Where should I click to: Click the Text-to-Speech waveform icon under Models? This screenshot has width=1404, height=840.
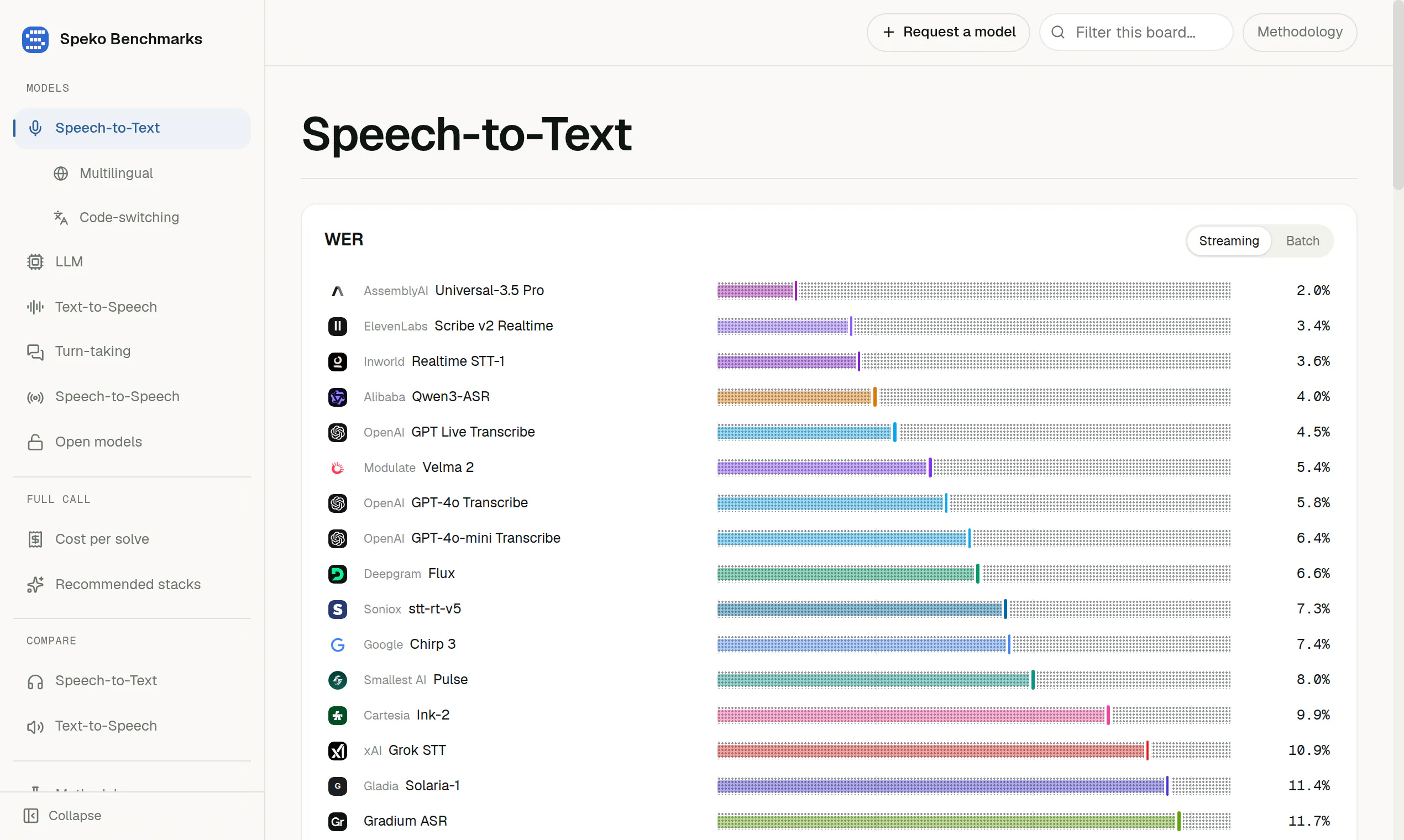point(35,307)
